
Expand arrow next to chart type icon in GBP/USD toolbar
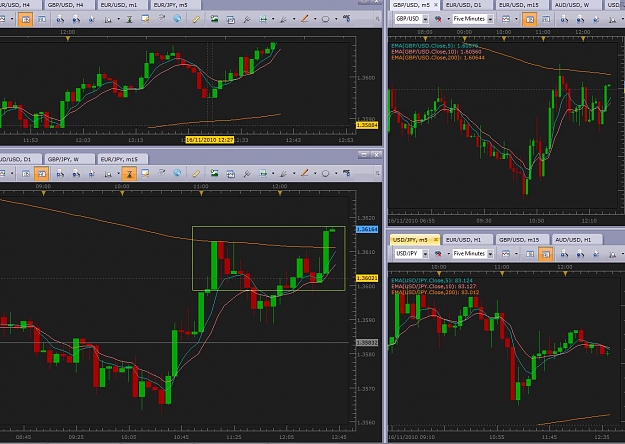click(x=516, y=19)
